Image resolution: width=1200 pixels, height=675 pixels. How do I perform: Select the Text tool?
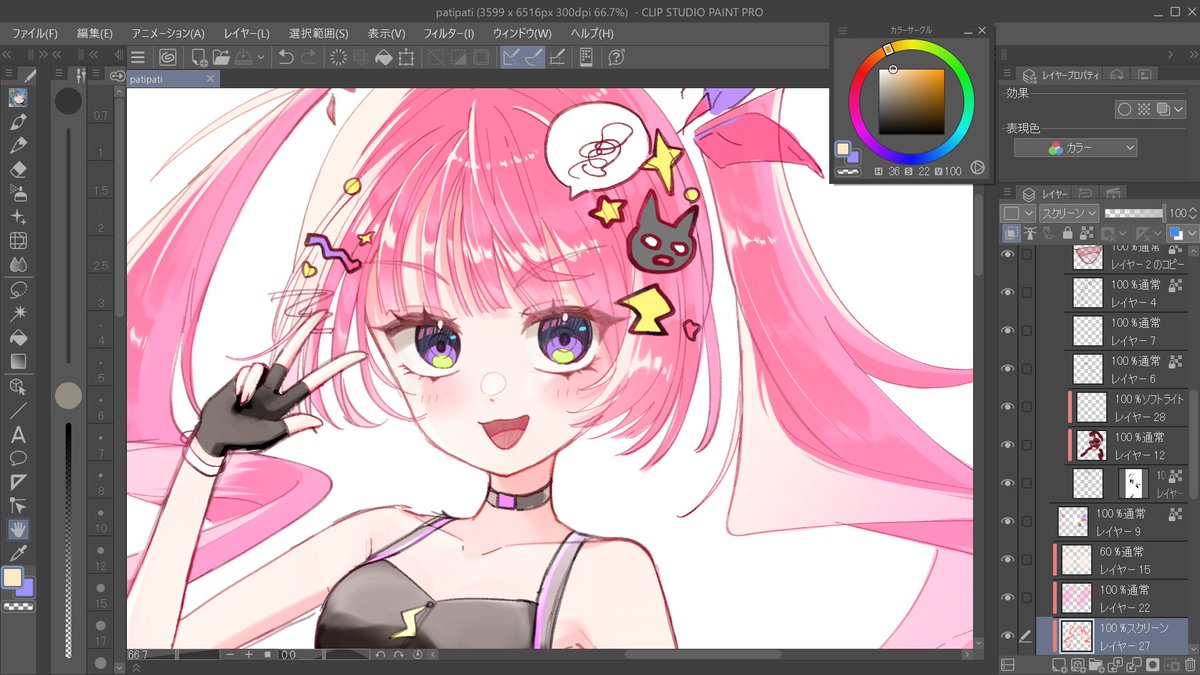pos(18,435)
